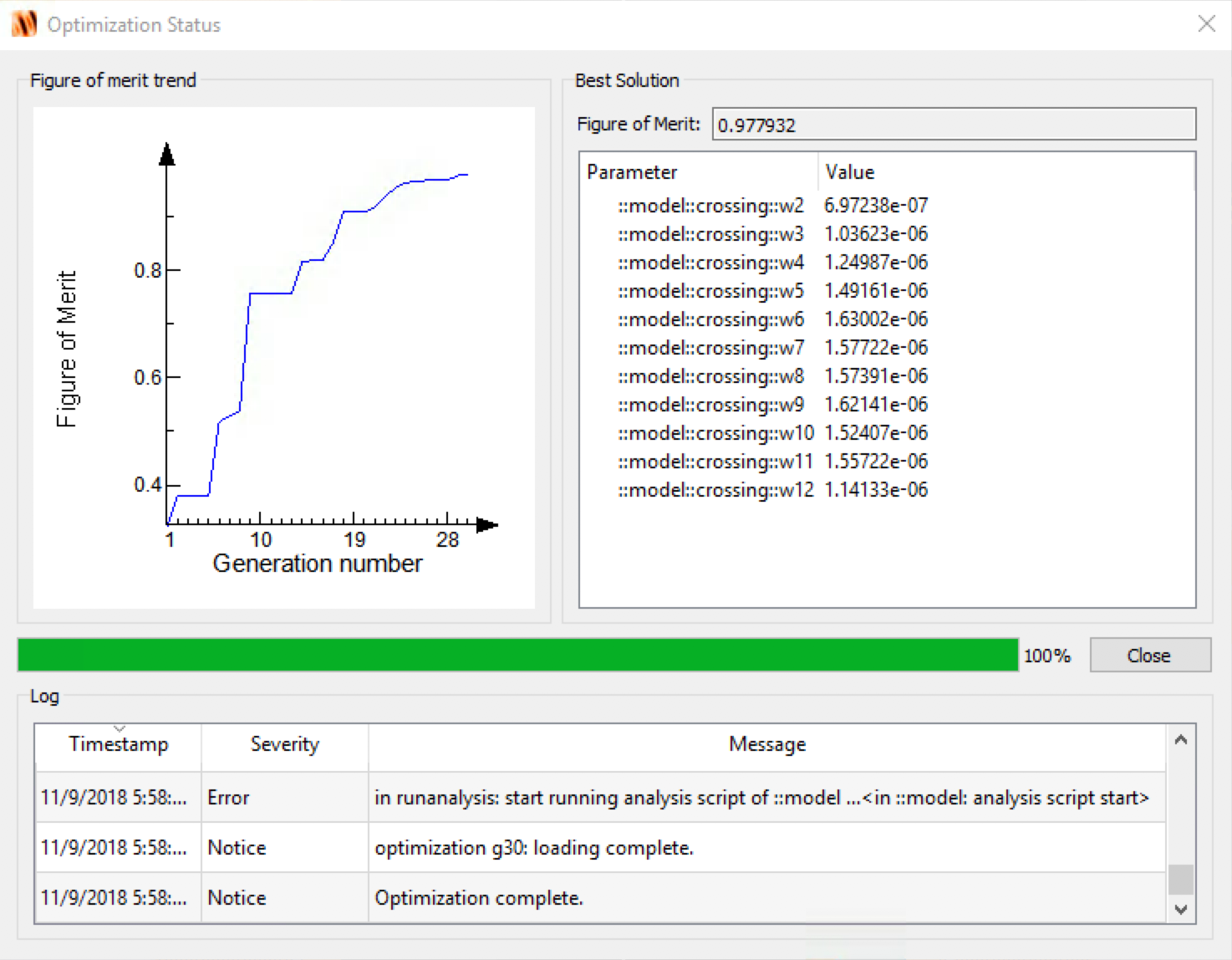This screenshot has width=1232, height=960.
Task: Click the green 100% progress bar
Action: click(517, 655)
